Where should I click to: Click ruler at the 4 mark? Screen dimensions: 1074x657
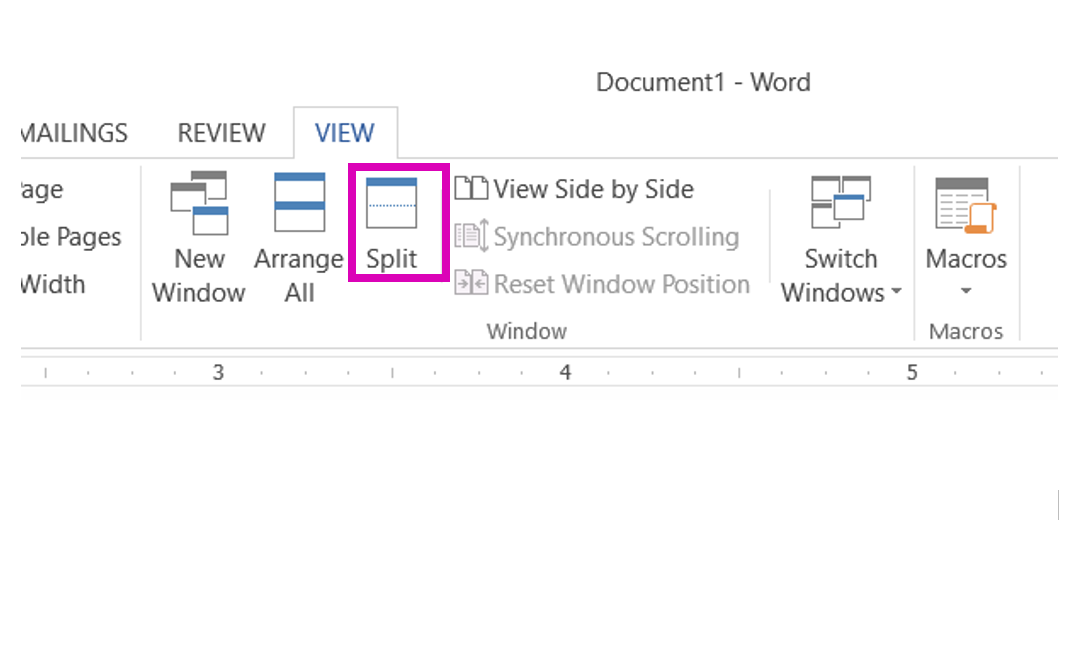[564, 373]
